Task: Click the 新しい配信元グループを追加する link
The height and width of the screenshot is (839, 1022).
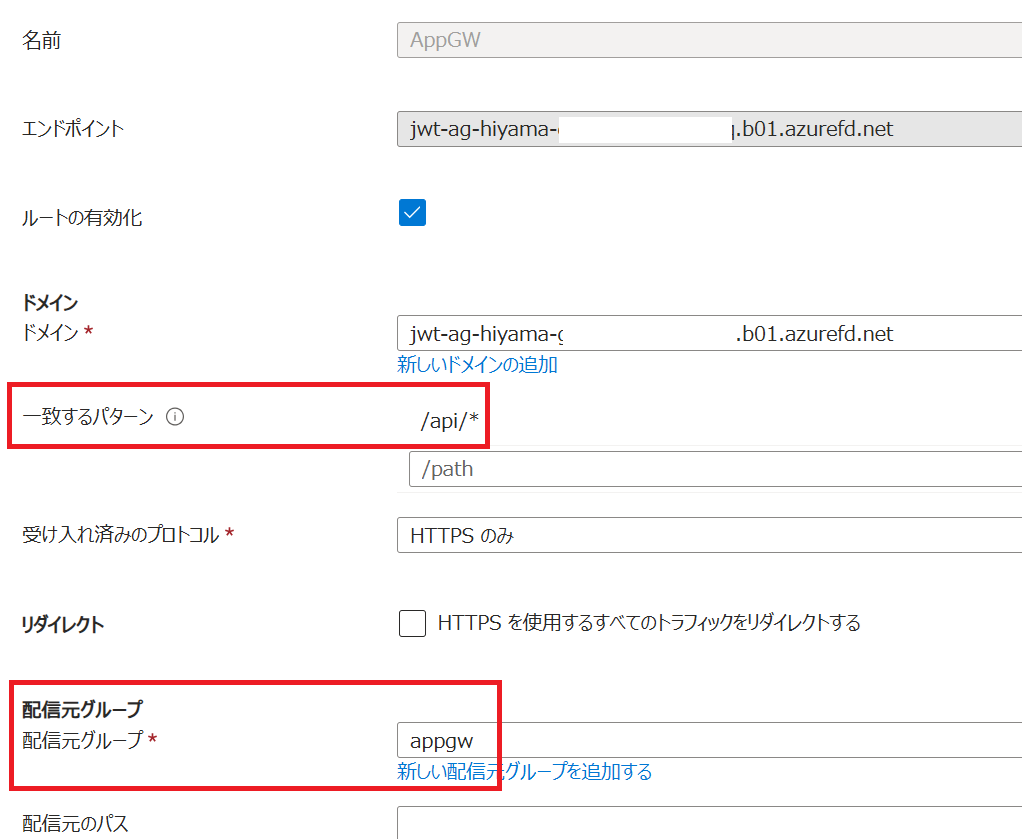Action: [x=525, y=771]
